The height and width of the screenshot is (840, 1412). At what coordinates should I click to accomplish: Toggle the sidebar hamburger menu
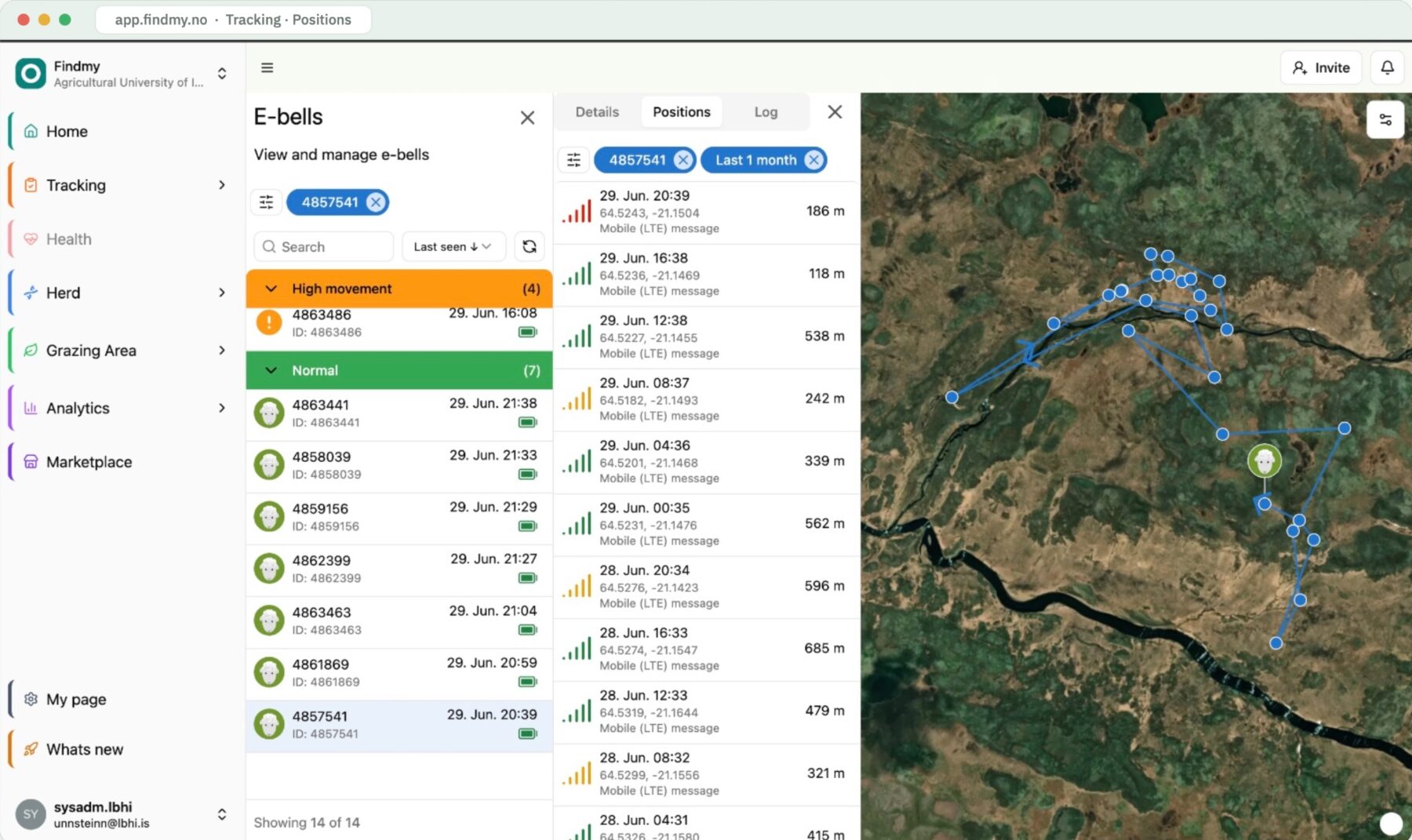267,67
